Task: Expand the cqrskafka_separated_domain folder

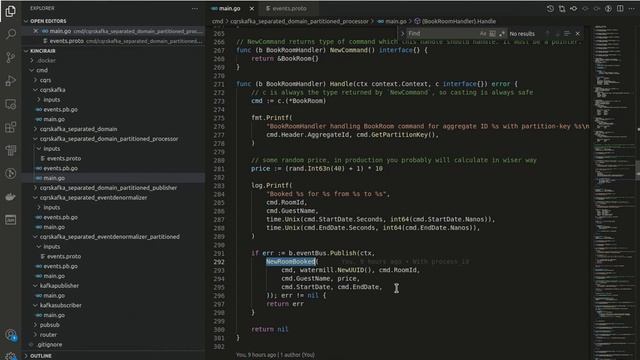Action: pyautogui.click(x=36, y=129)
